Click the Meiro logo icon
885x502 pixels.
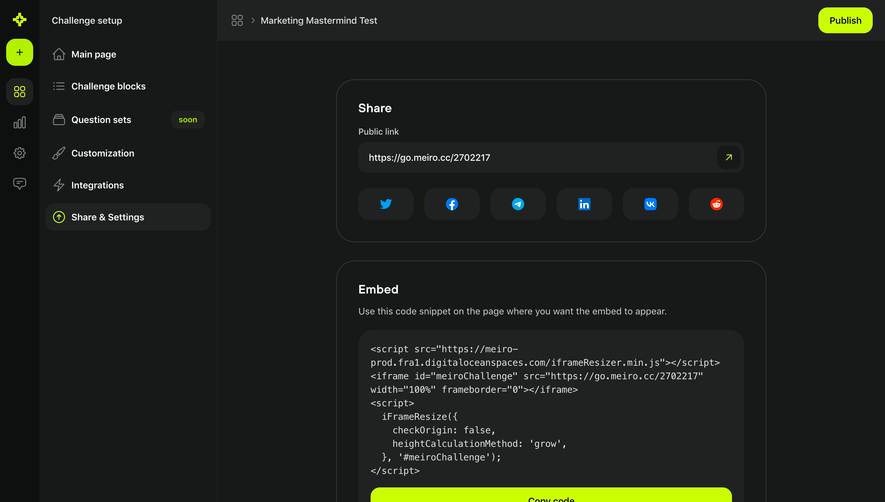click(20, 20)
